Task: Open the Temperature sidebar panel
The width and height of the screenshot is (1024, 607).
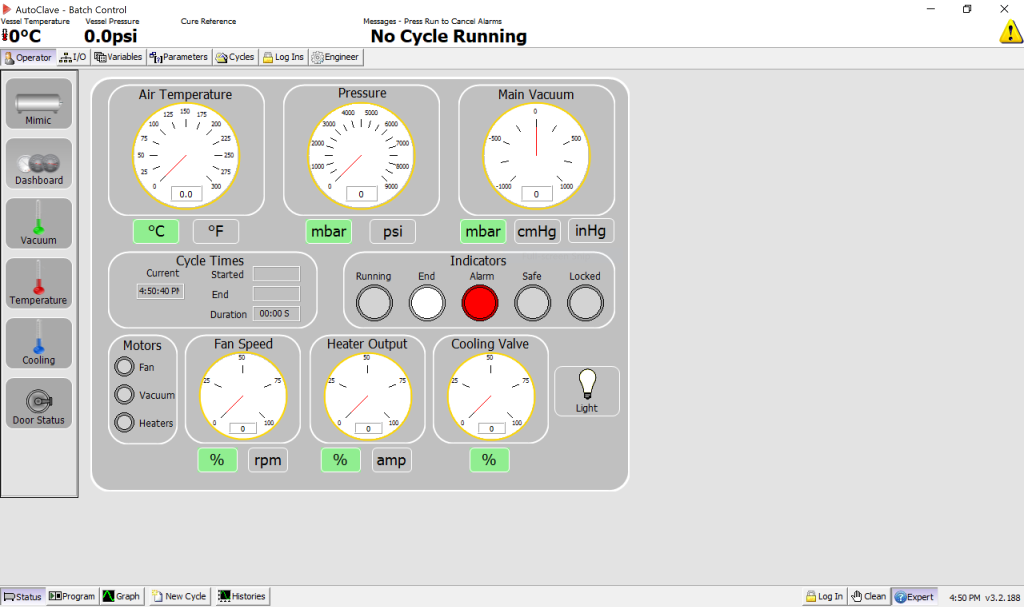Action: coord(39,284)
